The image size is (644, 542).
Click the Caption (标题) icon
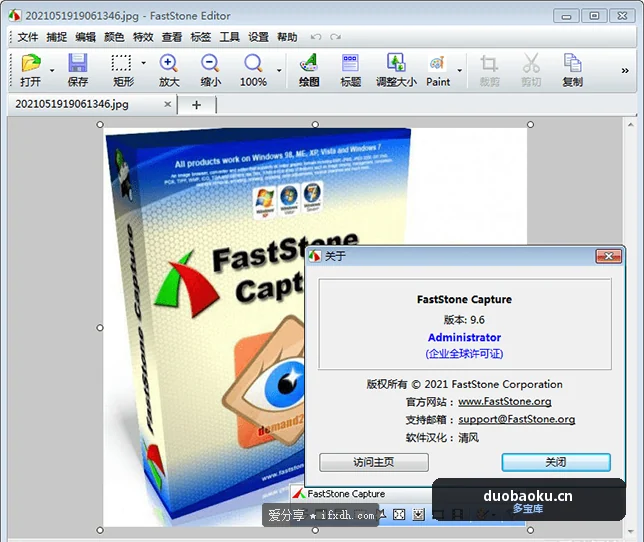coord(350,64)
